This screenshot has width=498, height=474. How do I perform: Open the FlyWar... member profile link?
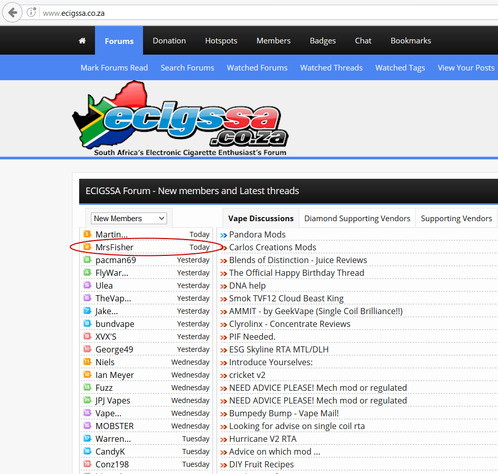tap(112, 273)
